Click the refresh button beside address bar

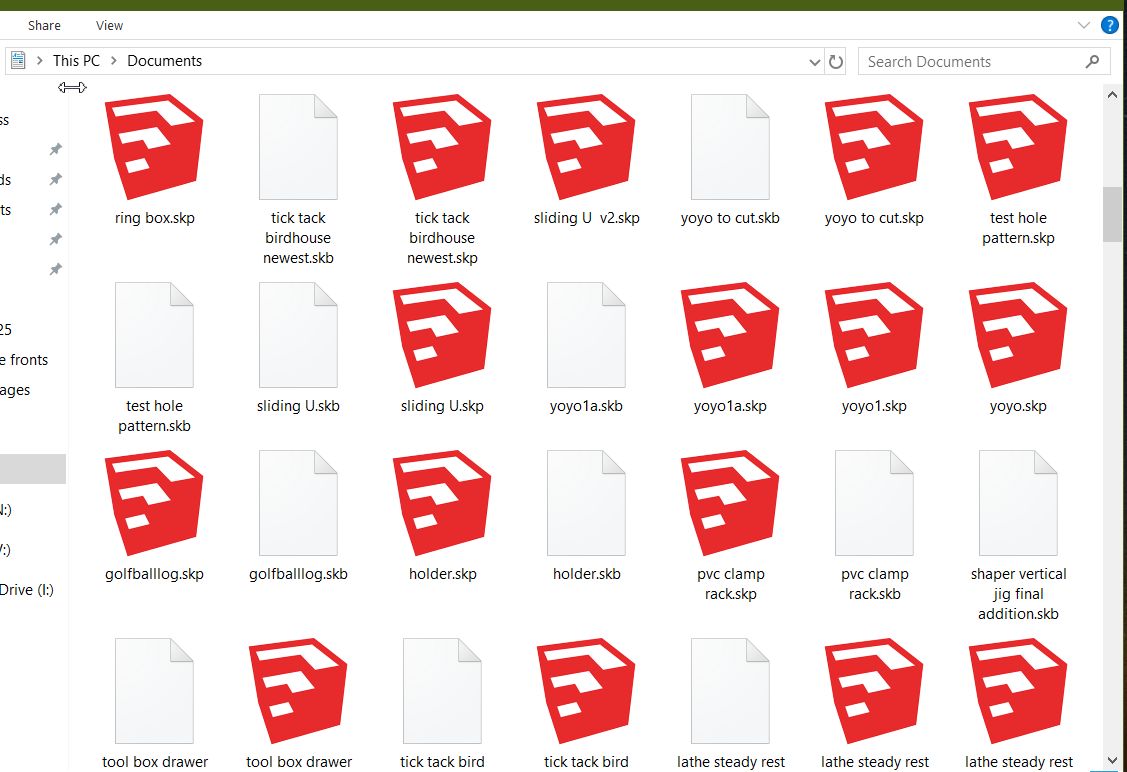point(835,62)
